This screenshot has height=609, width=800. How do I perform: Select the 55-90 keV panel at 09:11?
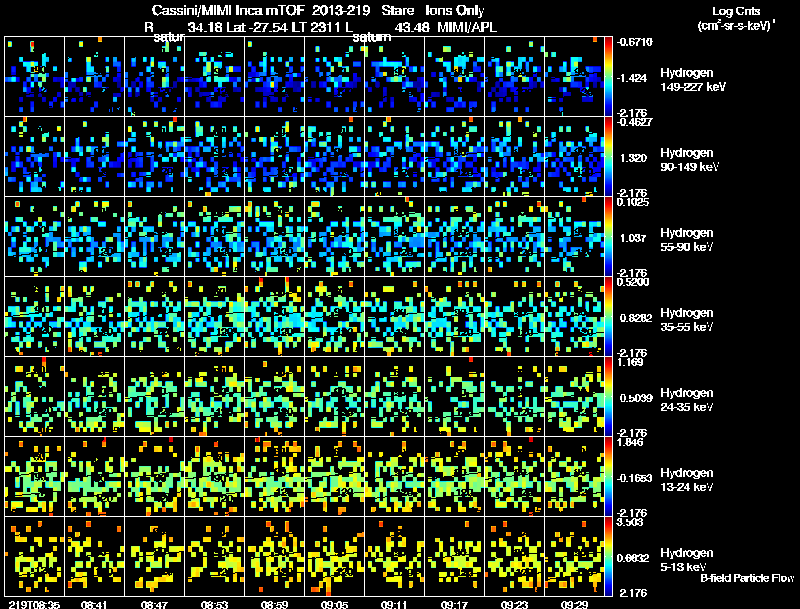pos(394,237)
